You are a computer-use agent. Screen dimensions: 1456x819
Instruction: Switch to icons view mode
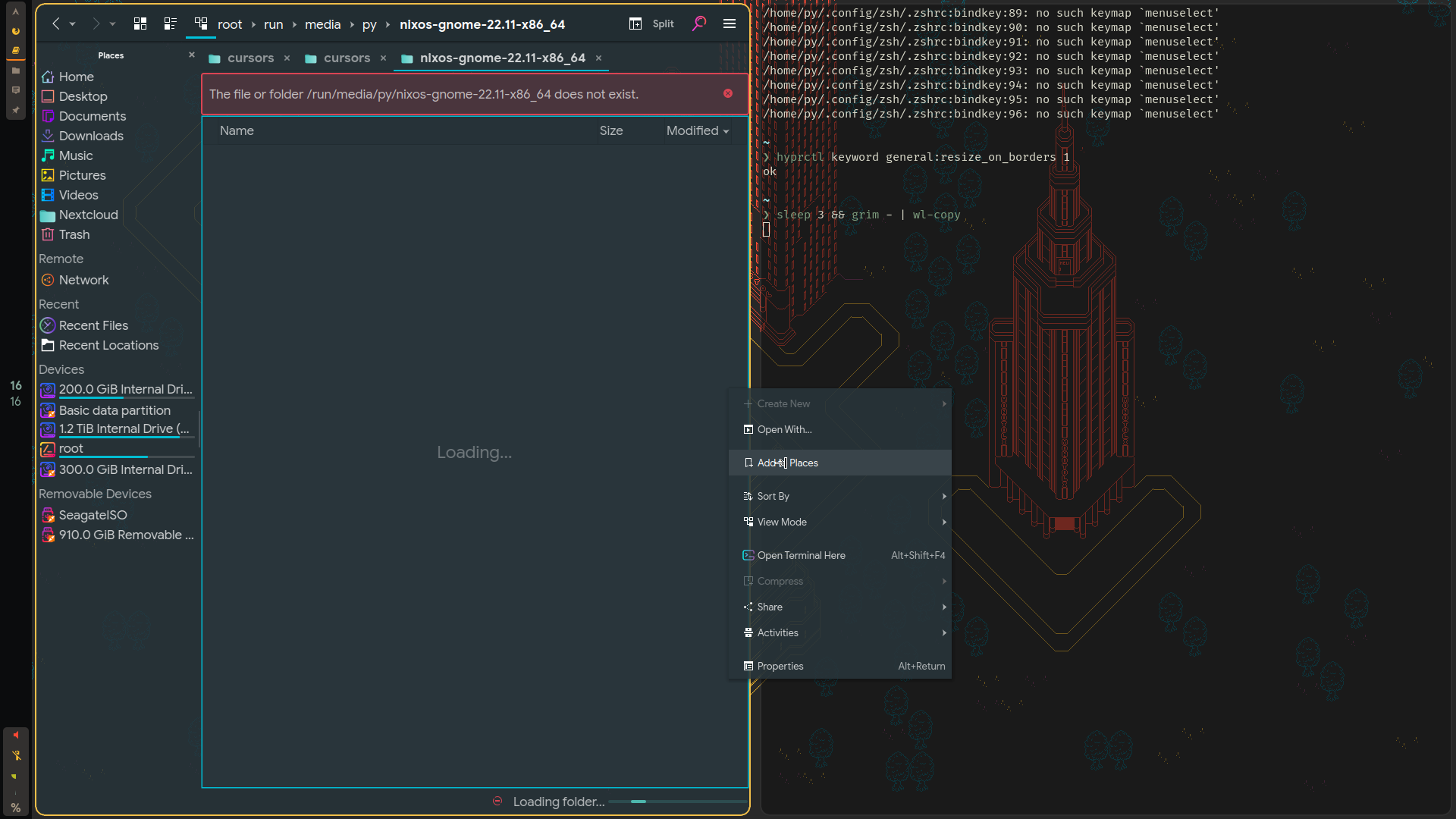[140, 24]
